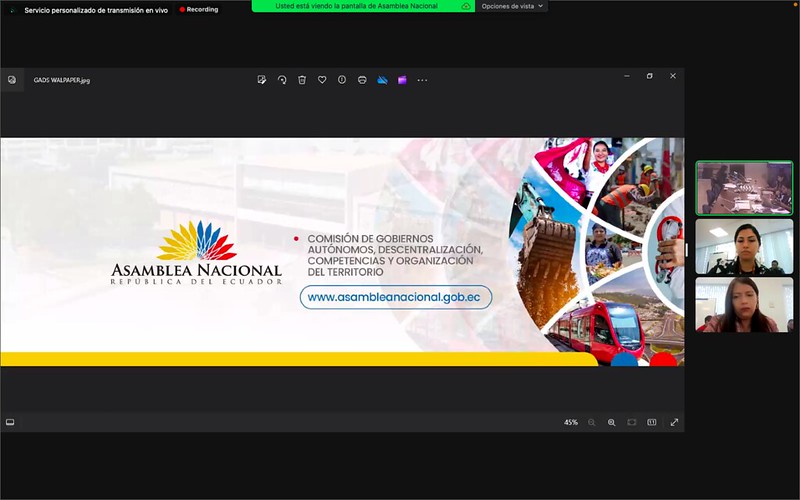Mark the photo as favorite with heart icon
The image size is (800, 500).
322,80
